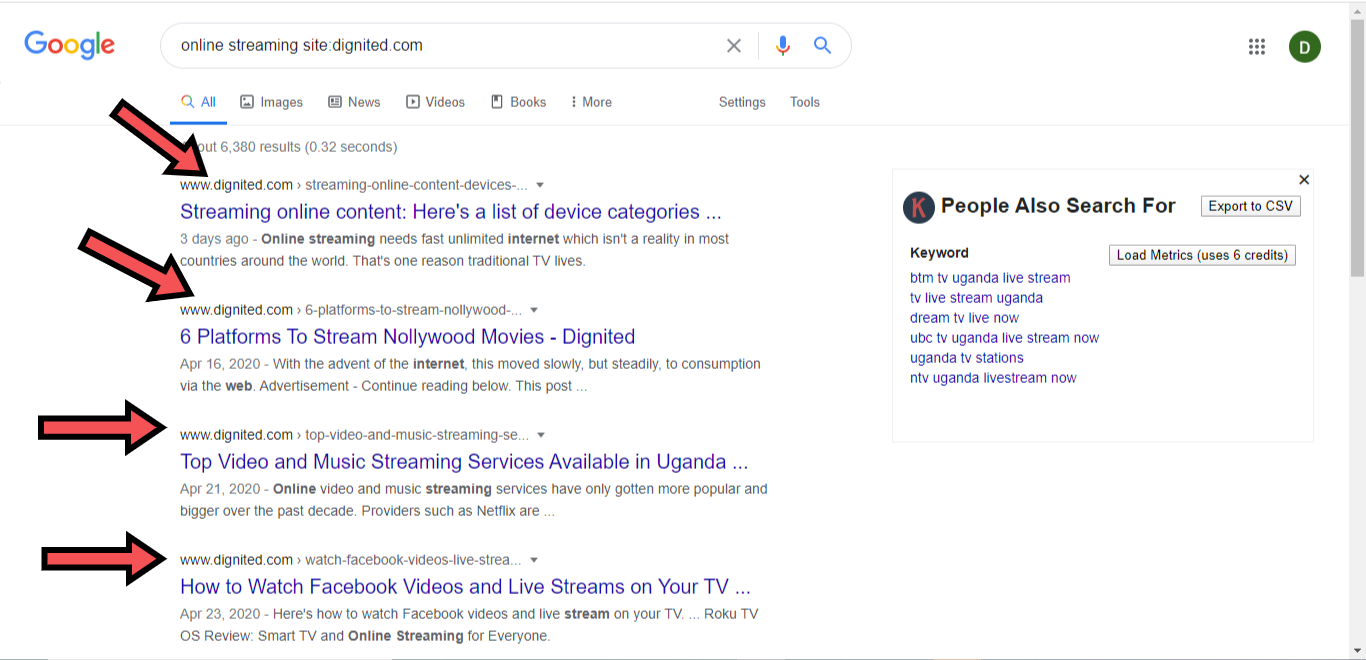This screenshot has width=1366, height=660.
Task: Expand options arrow for 6-platforms-to-stream-nollywood result
Action: coord(534,310)
